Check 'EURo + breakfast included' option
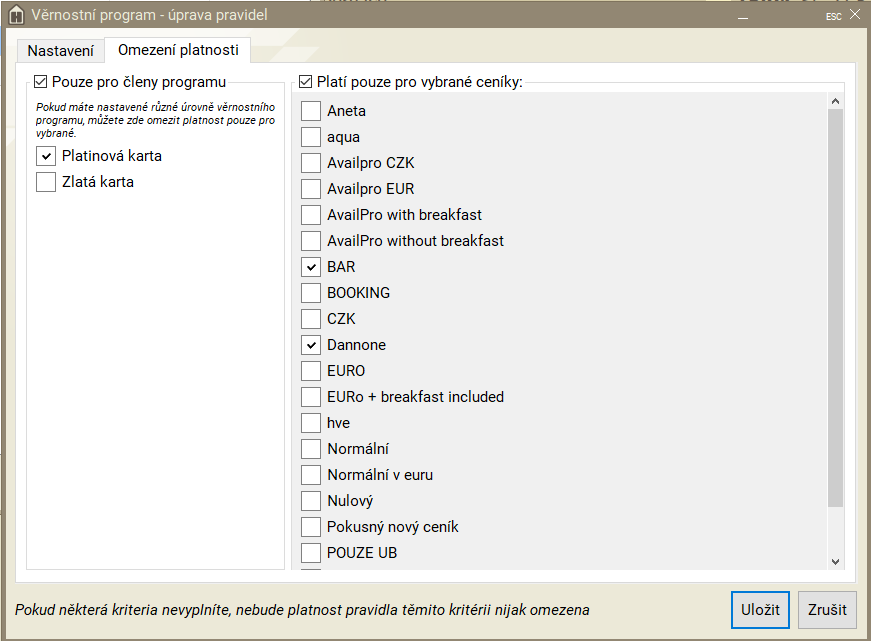 pyautogui.click(x=311, y=397)
